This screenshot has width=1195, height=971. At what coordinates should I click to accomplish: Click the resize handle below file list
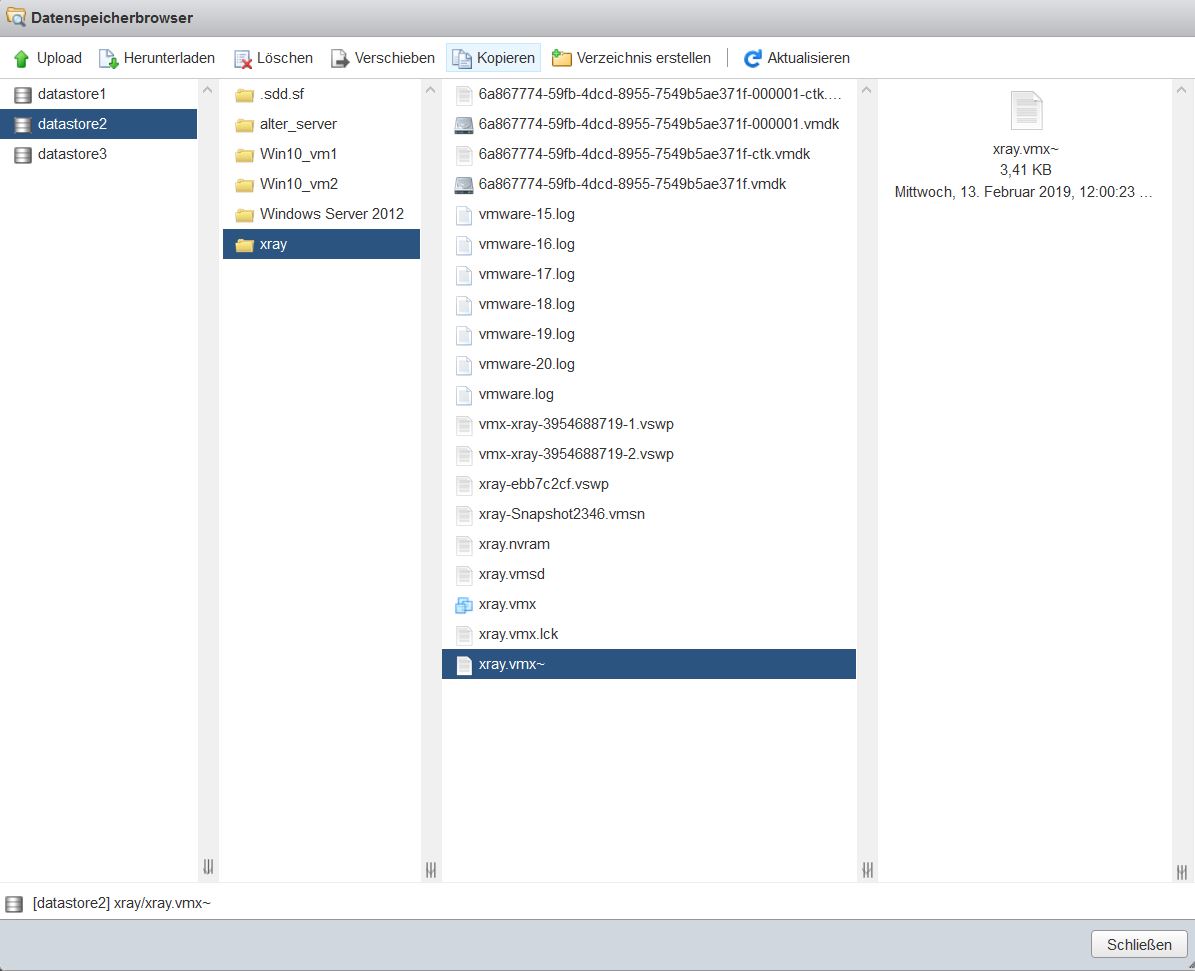pyautogui.click(x=867, y=869)
